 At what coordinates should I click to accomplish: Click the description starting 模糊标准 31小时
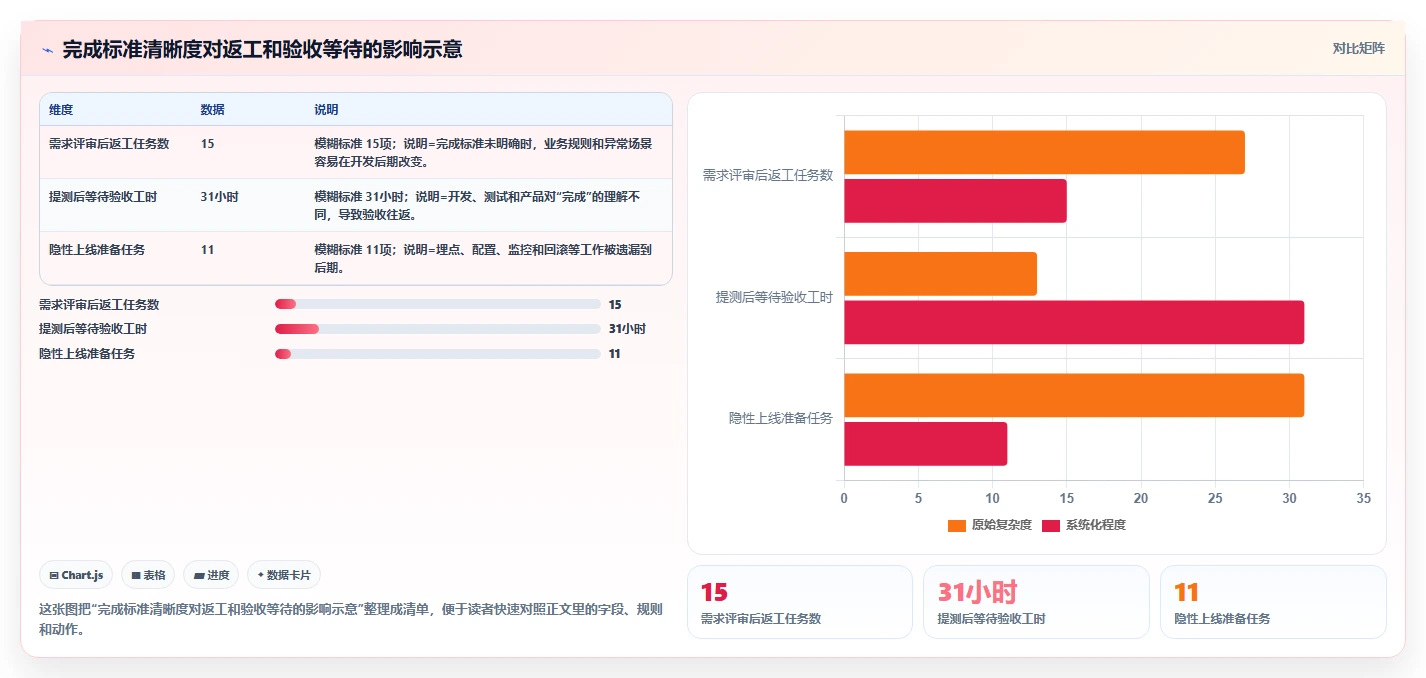pyautogui.click(x=477, y=205)
